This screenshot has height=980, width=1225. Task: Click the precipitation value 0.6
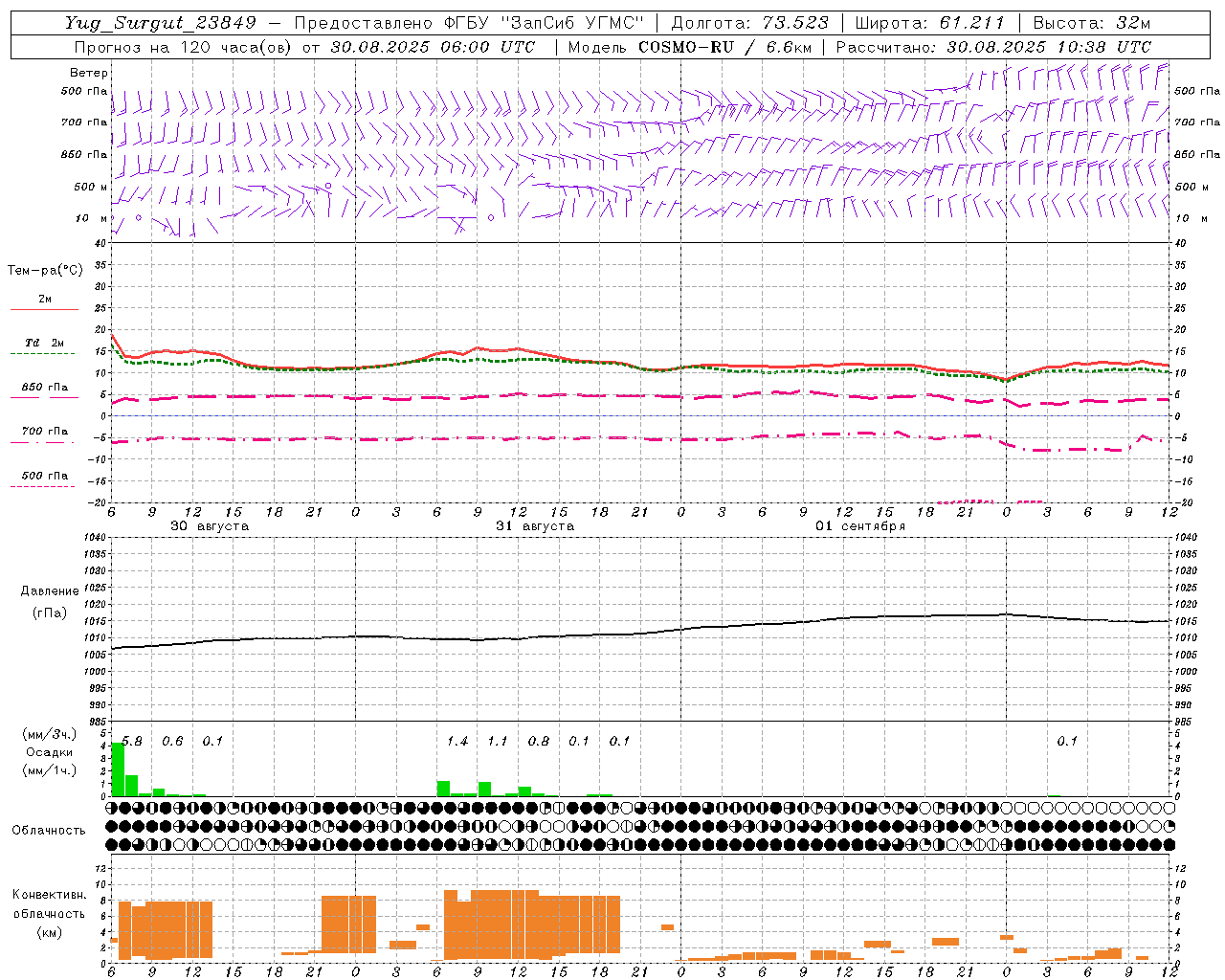tap(172, 742)
